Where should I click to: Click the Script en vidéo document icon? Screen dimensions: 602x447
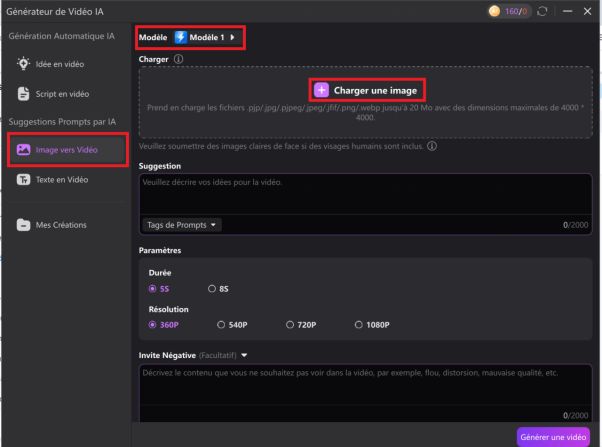pyautogui.click(x=24, y=94)
